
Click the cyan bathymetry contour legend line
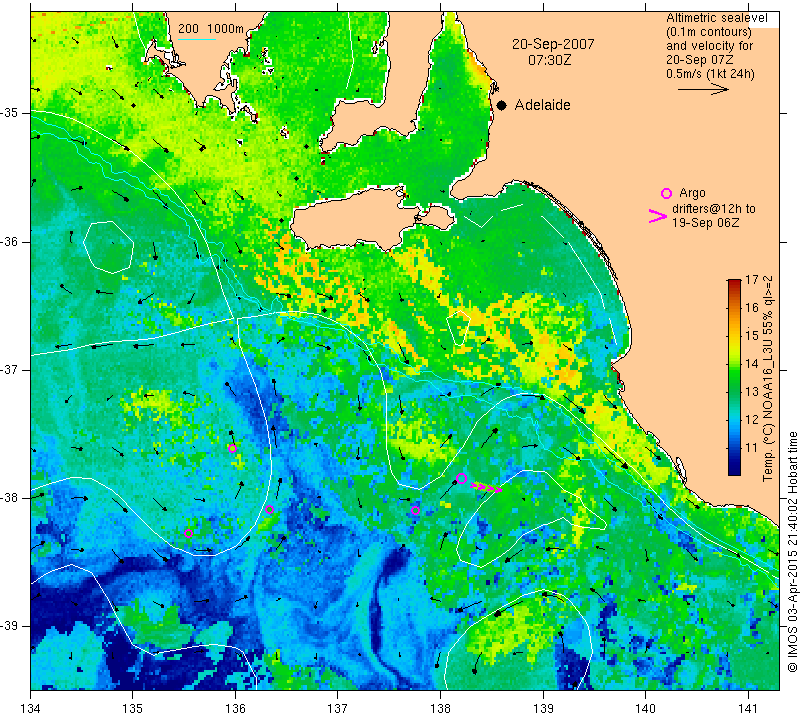click(x=196, y=39)
